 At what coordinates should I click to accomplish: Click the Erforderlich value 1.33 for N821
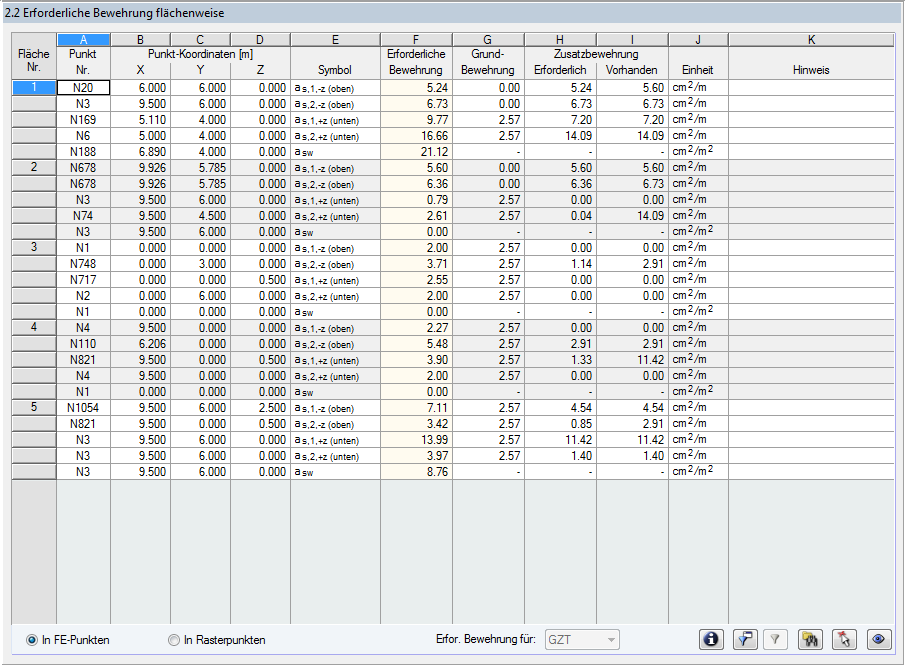pos(560,360)
